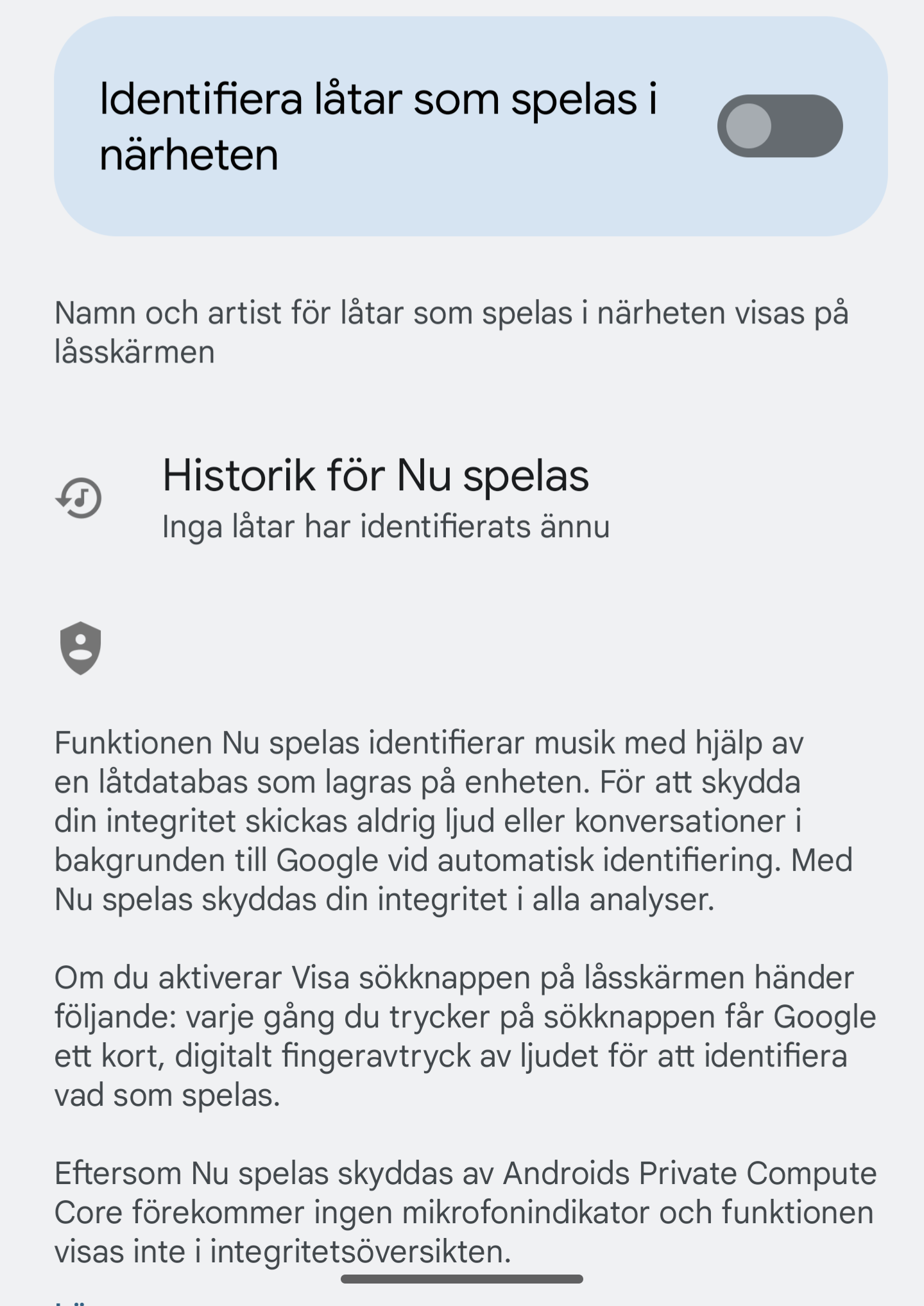This screenshot has width=924, height=1306.
Task: Tap "Inga låtar har identifierats ännu" subtitle
Action: [x=386, y=527]
